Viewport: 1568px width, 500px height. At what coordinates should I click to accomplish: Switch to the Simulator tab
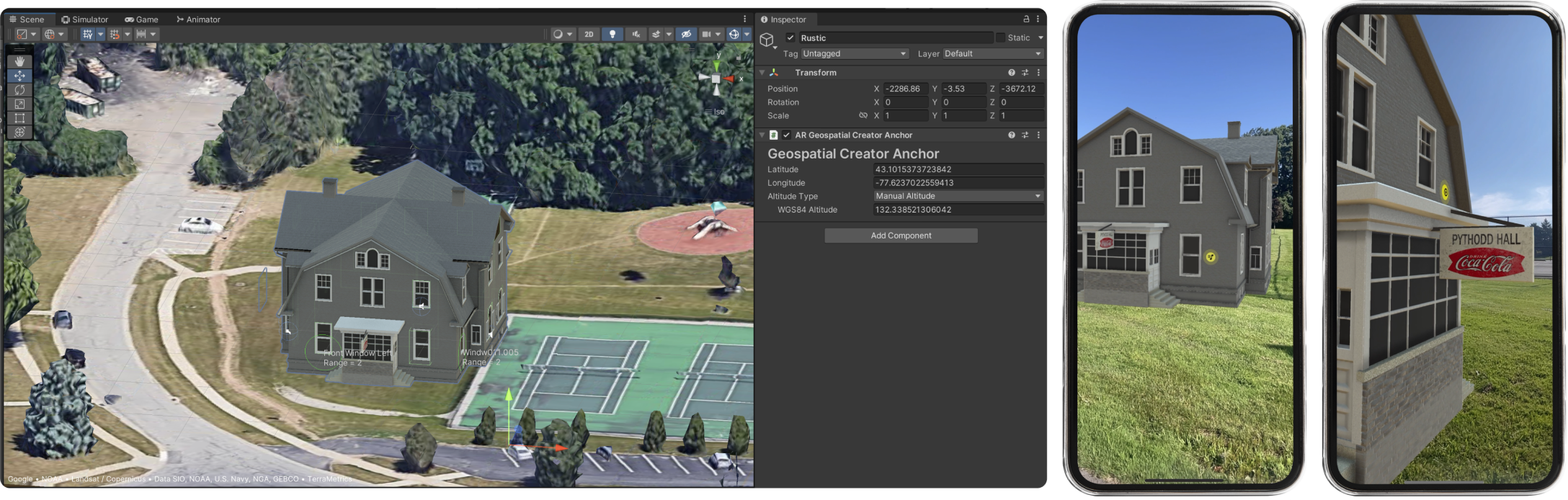click(84, 19)
